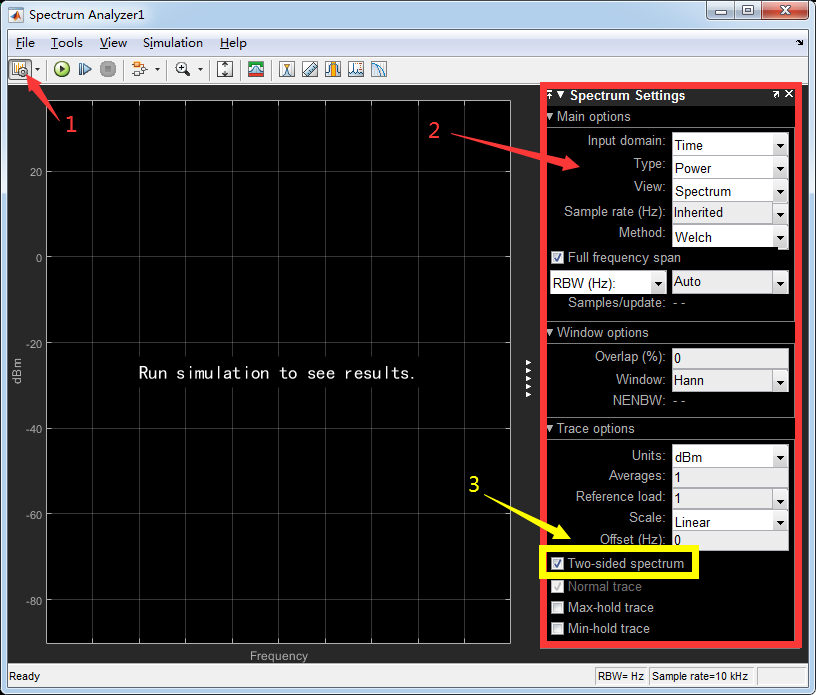Disable the Full frequency span option

(x=557, y=257)
